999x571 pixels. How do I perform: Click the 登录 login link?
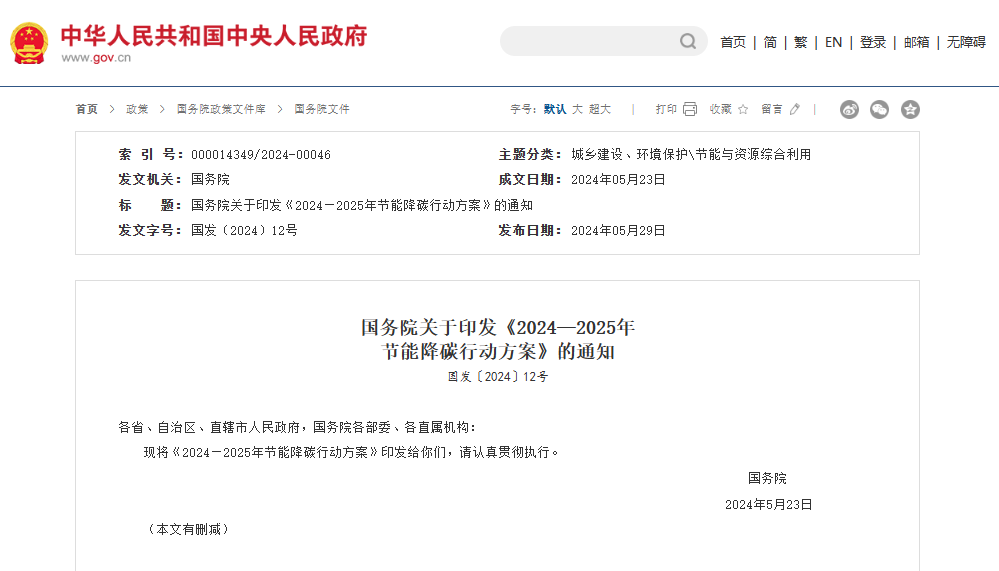[873, 42]
